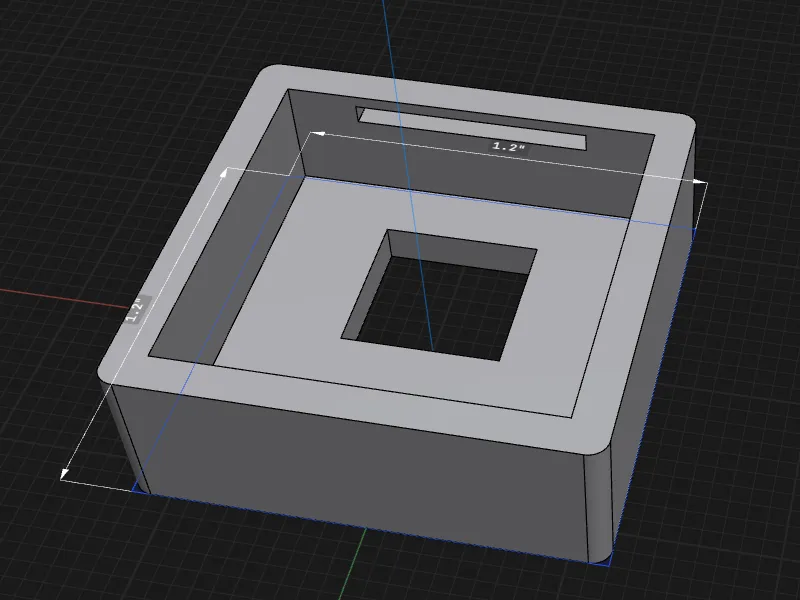Select the top 1.2" width dimension label
Image resolution: width=800 pixels, height=600 pixels.
508,147
